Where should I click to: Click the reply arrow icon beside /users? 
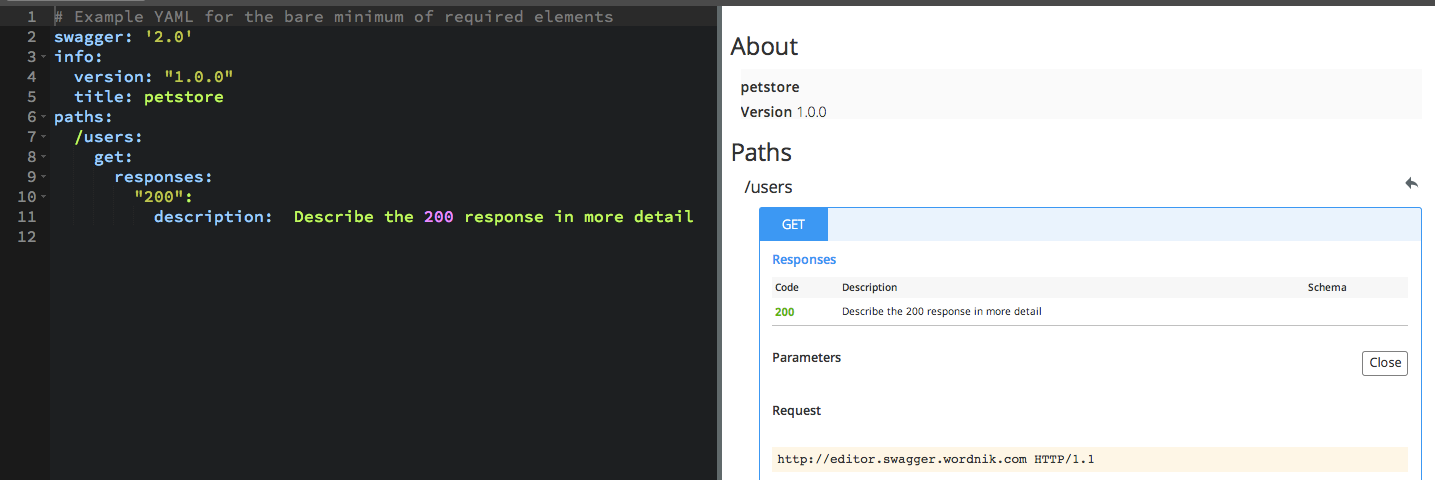pos(1411,184)
